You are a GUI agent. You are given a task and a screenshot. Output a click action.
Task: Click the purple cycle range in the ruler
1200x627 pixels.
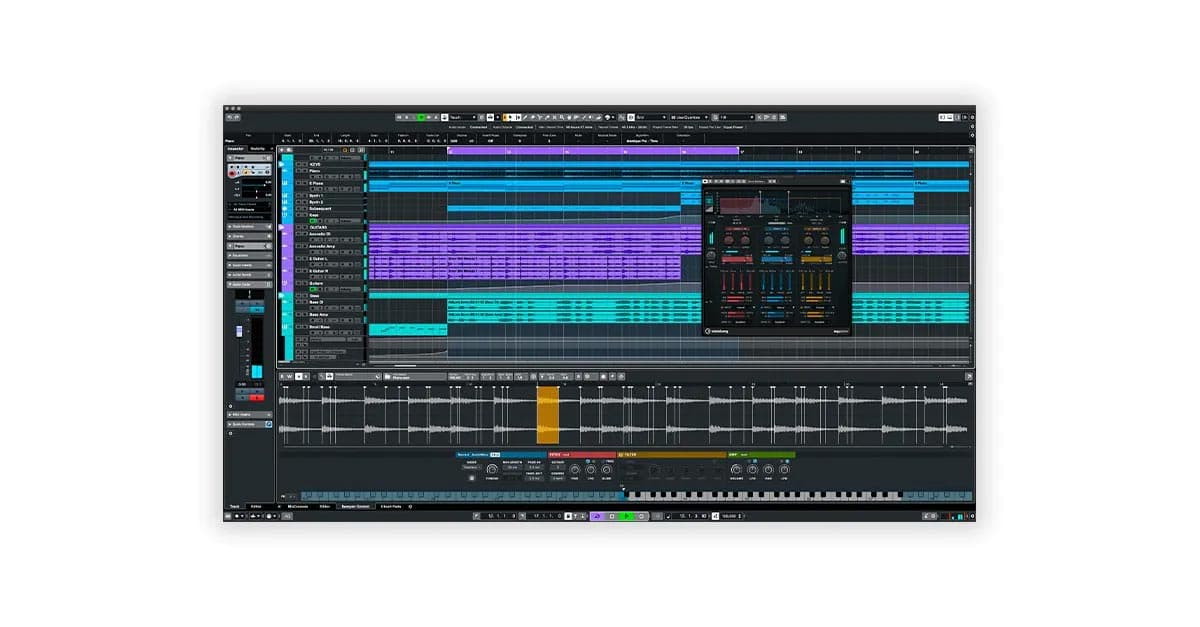593,151
